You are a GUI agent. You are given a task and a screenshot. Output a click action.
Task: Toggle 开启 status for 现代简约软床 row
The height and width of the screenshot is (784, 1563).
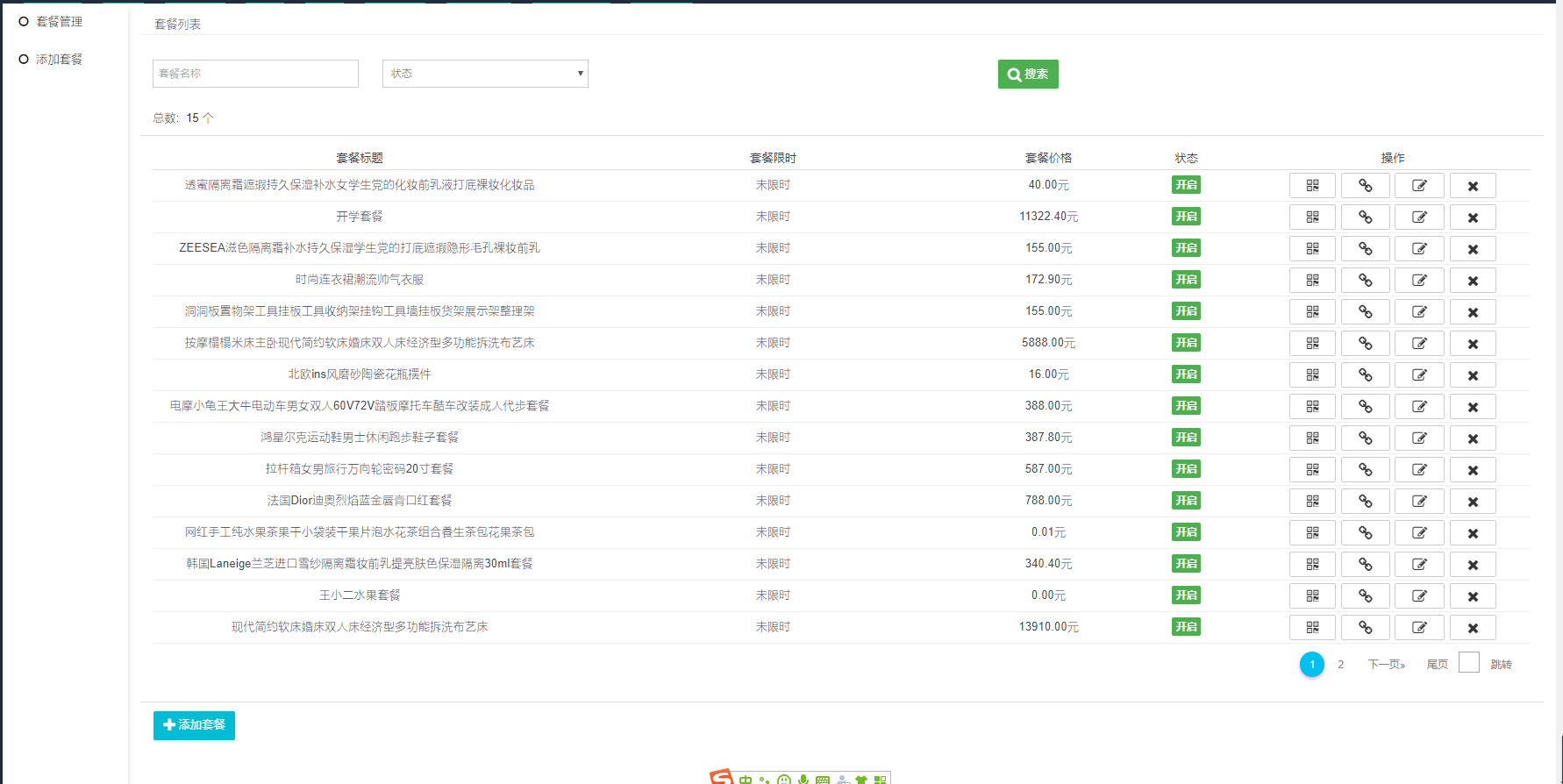tap(1186, 627)
